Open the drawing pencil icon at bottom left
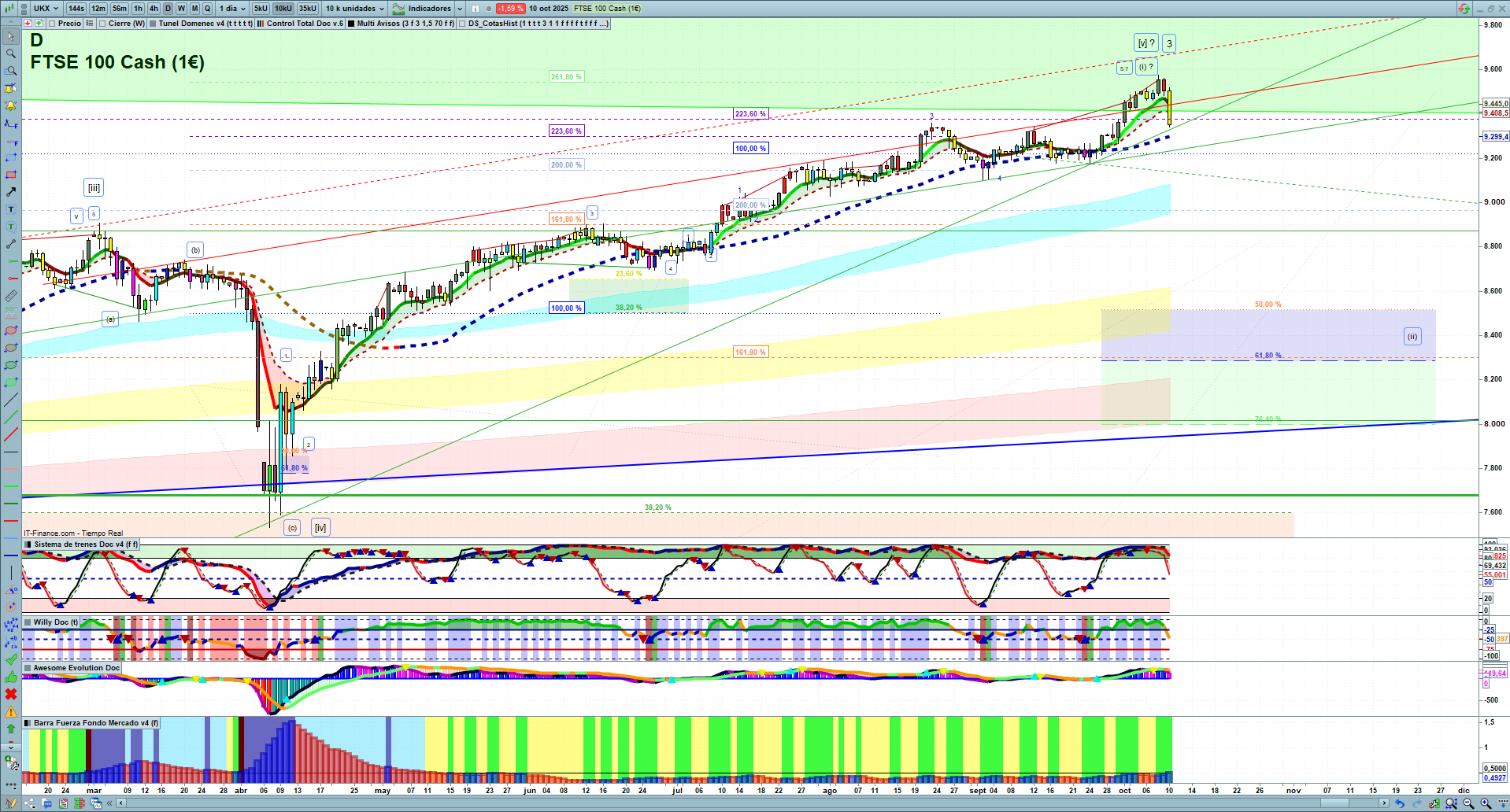1510x812 pixels. pyautogui.click(x=11, y=803)
